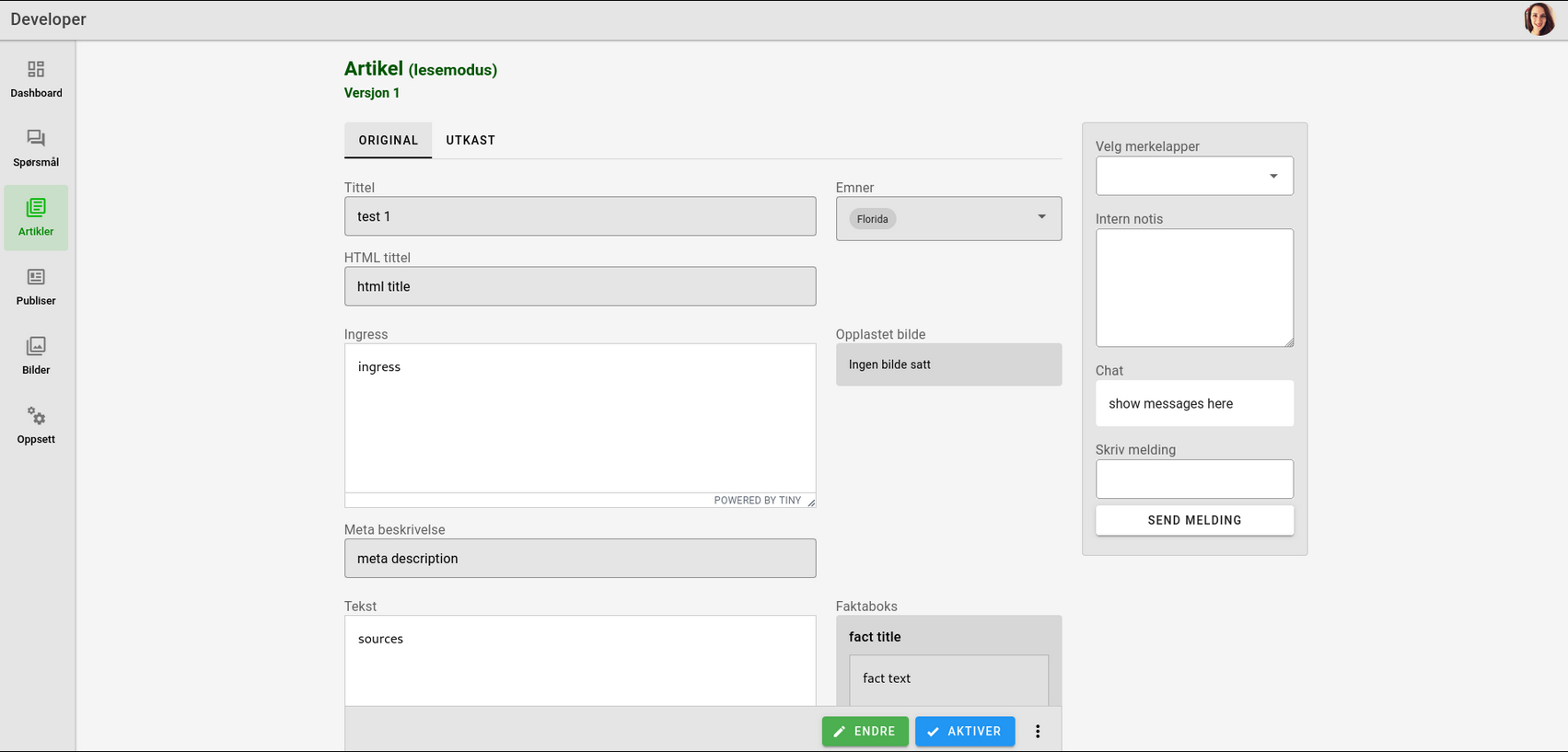1568x752 pixels.
Task: Open Publiser from the sidebar
Action: click(x=36, y=277)
